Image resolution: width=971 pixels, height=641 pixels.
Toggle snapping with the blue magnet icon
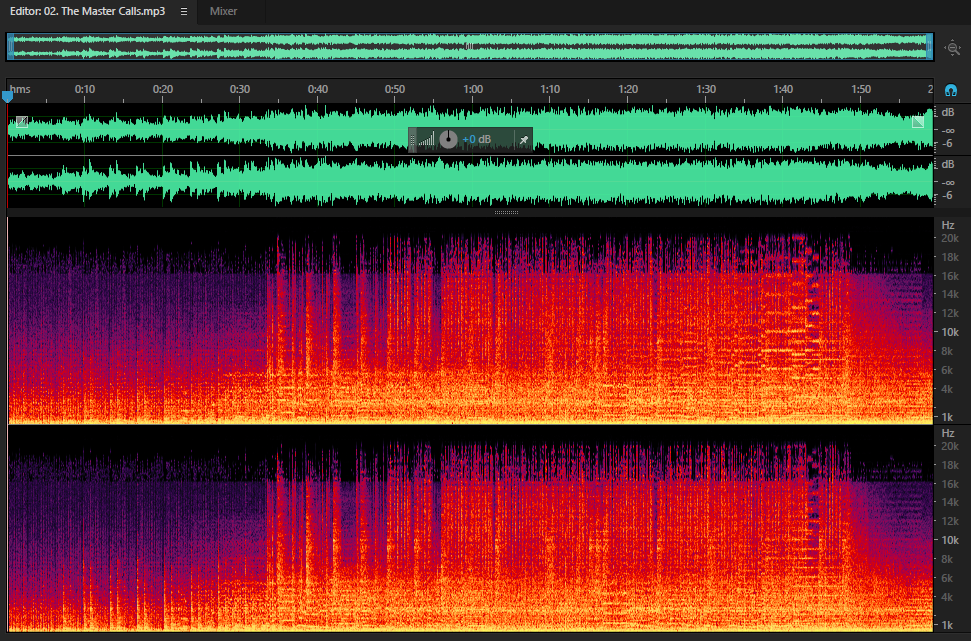click(x=951, y=90)
